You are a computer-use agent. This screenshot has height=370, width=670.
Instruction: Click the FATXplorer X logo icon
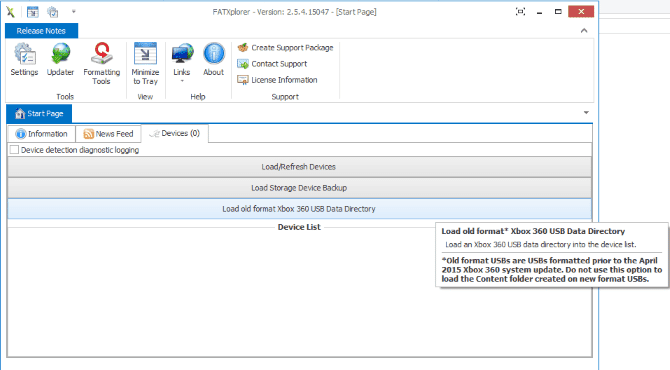click(11, 12)
